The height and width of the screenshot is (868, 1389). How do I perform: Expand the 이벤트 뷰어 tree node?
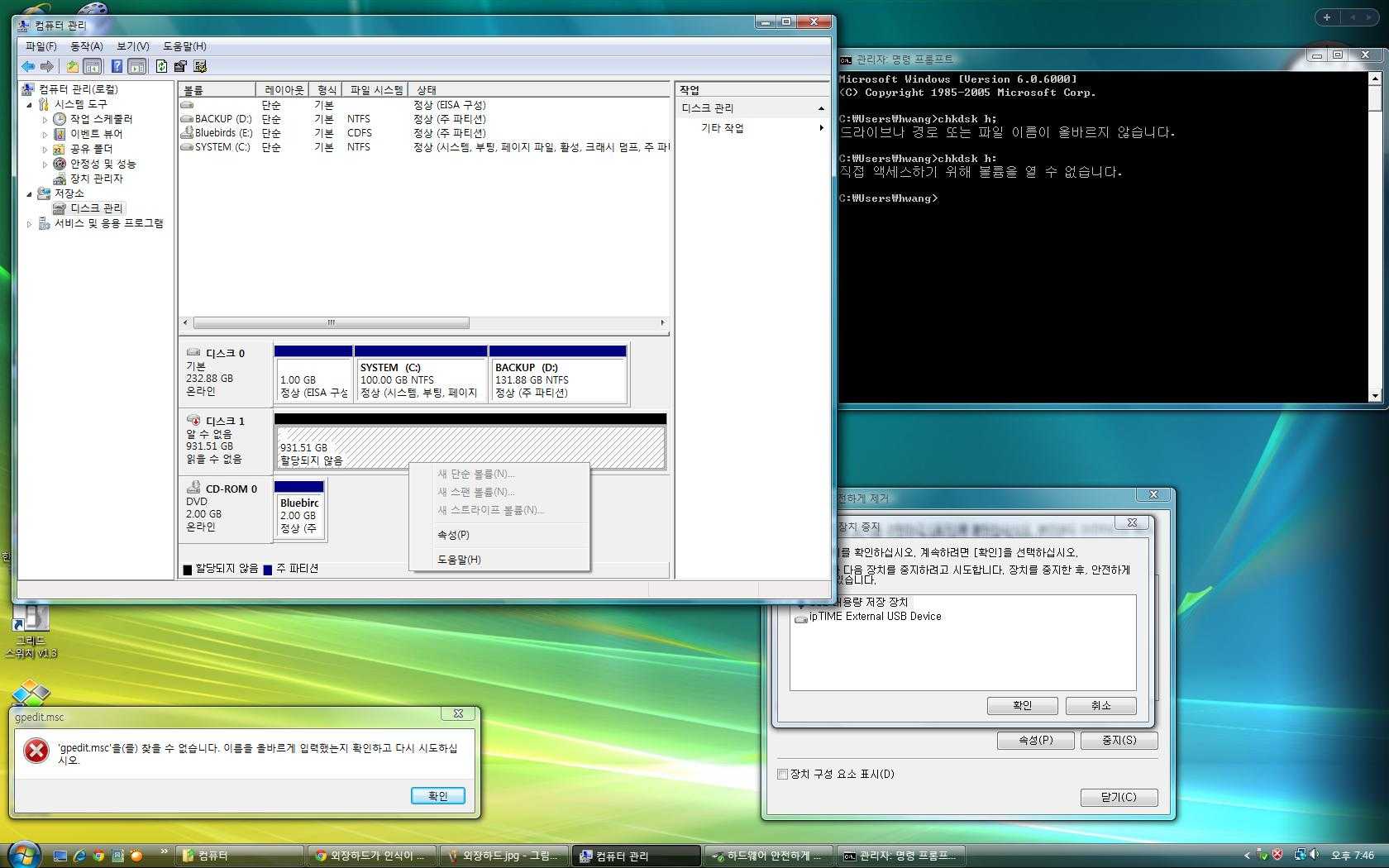coord(45,135)
